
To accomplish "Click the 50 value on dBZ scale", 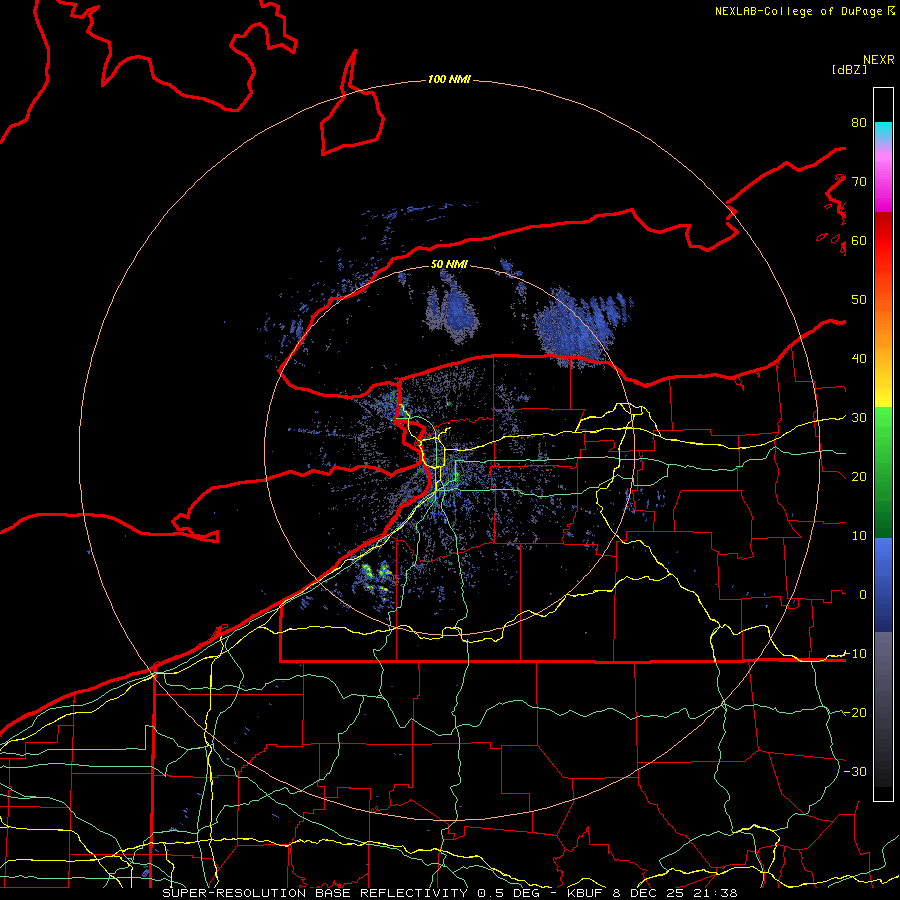I will tap(859, 300).
